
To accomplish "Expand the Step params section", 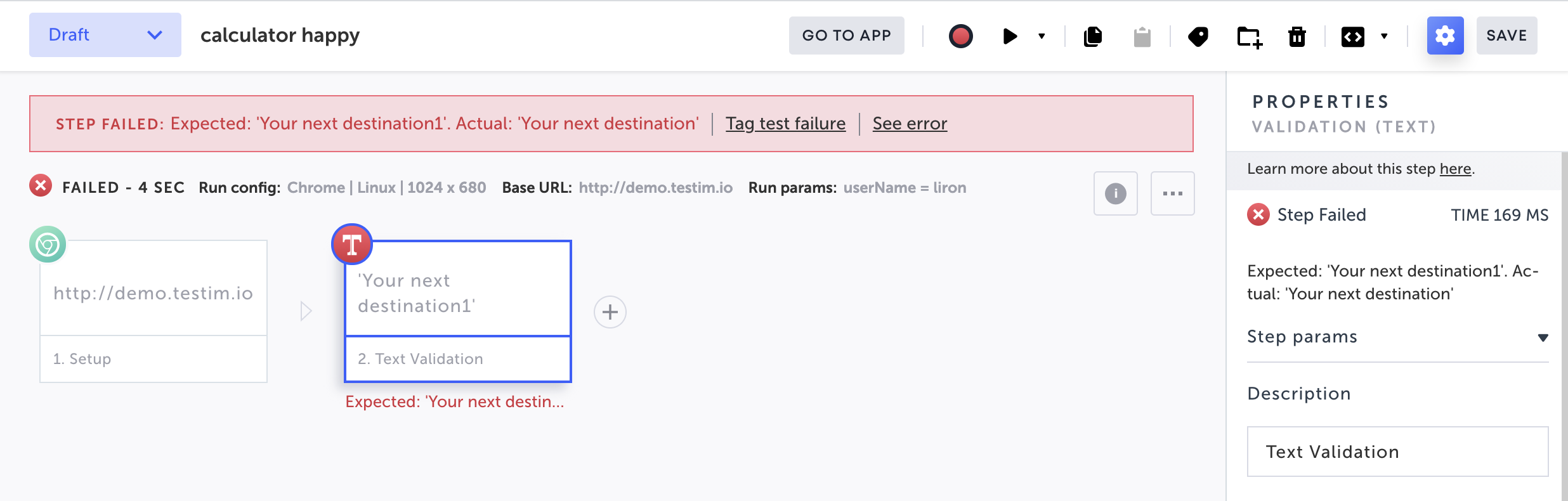I will [1543, 337].
